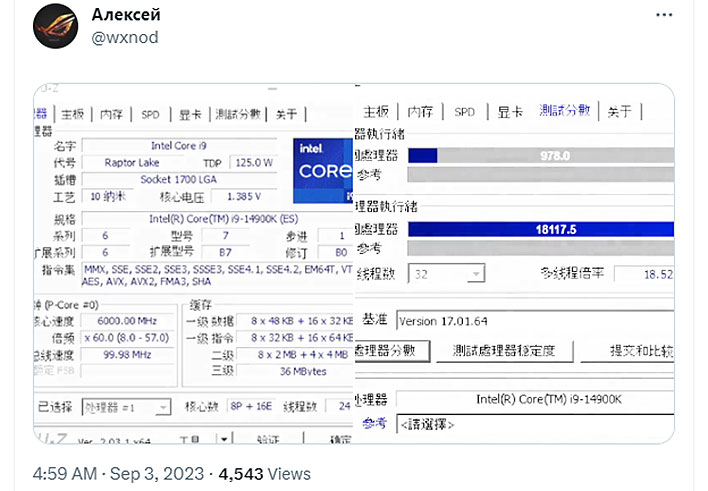Click the 规格 field i9-14900K (ES)
The height and width of the screenshot is (491, 708).
(x=218, y=219)
